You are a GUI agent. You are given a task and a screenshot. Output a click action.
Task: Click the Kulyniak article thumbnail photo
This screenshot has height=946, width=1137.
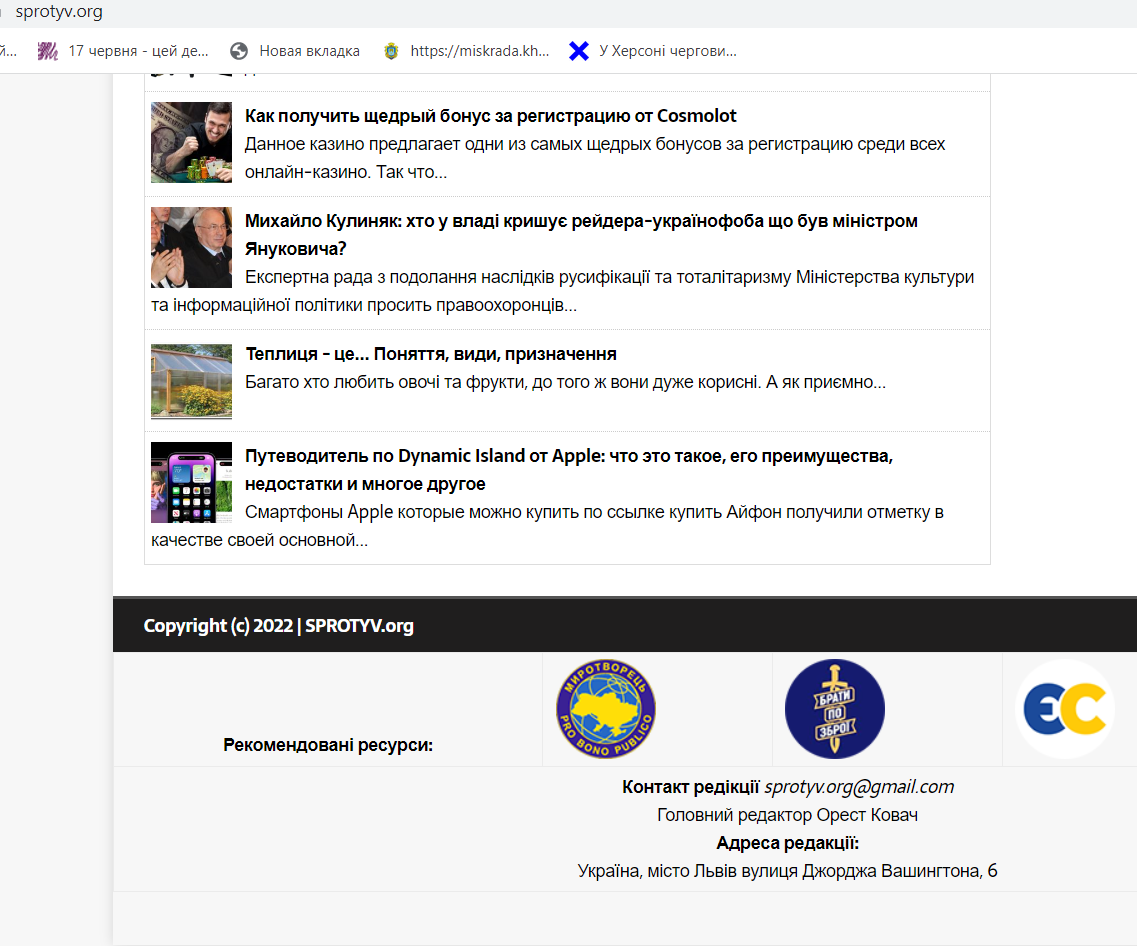(x=191, y=247)
